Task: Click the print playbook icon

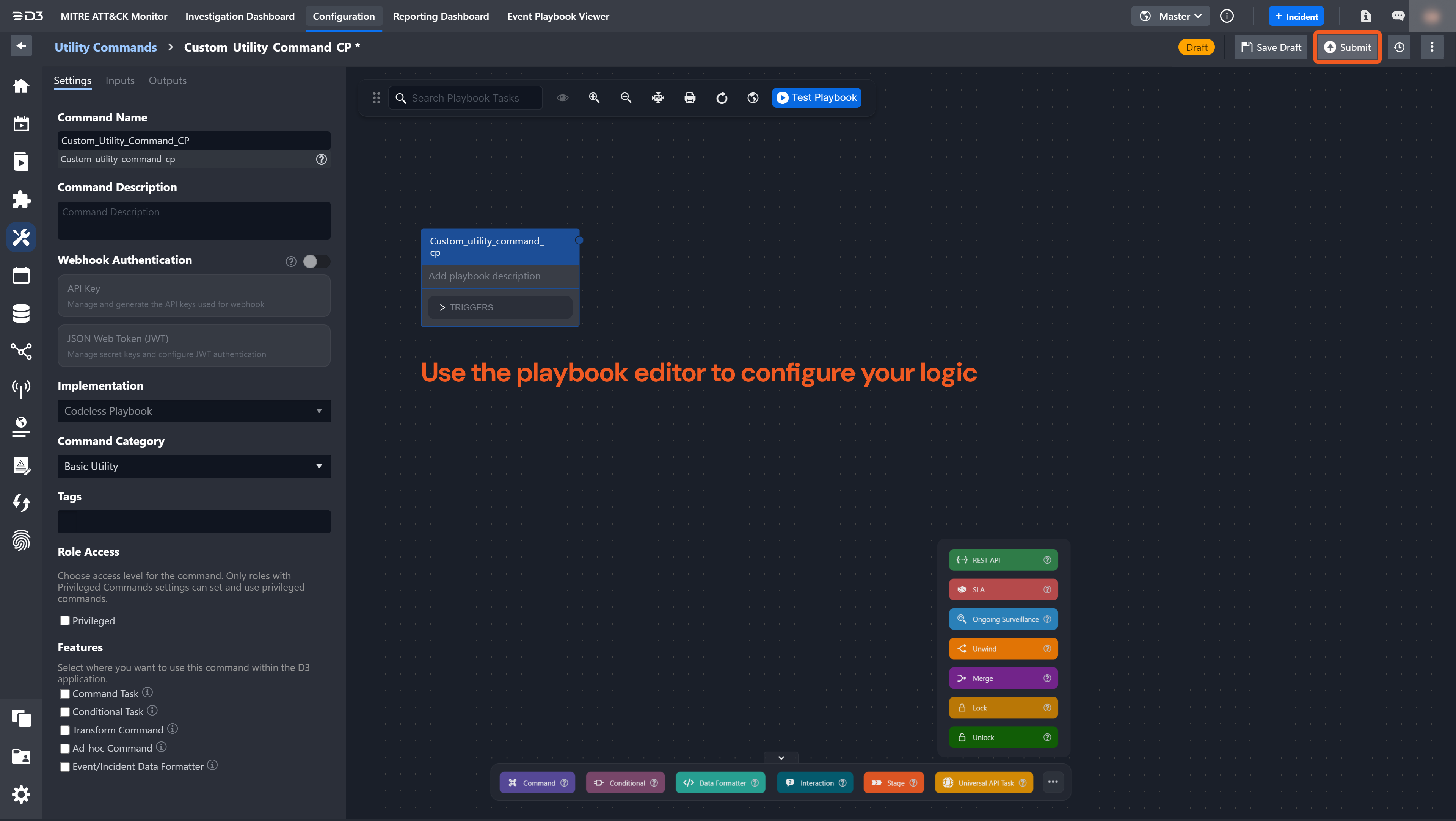Action: (690, 98)
